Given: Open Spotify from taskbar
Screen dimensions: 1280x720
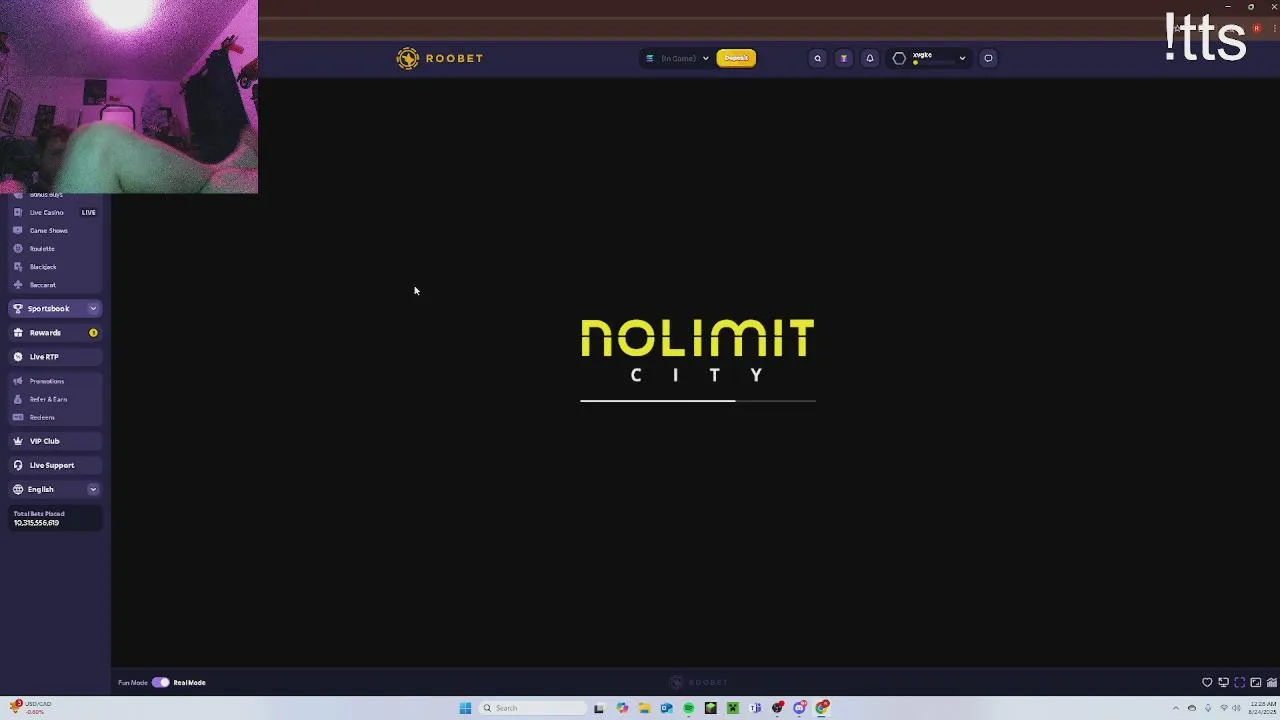Looking at the screenshot, I should (689, 708).
